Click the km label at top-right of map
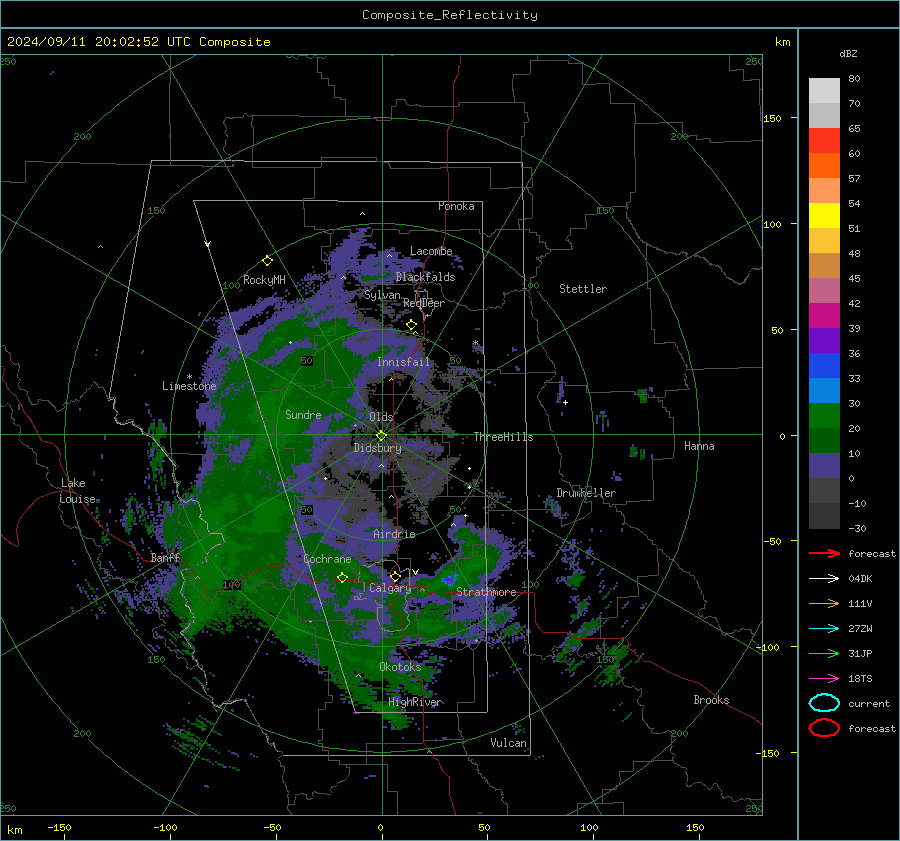The image size is (900, 841). [782, 42]
